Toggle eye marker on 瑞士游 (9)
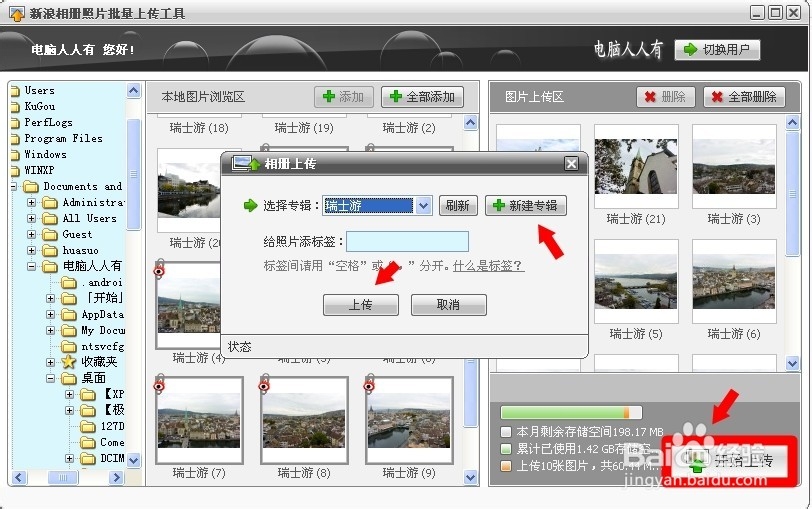Image resolution: width=812 pixels, height=509 pixels. tap(369, 386)
